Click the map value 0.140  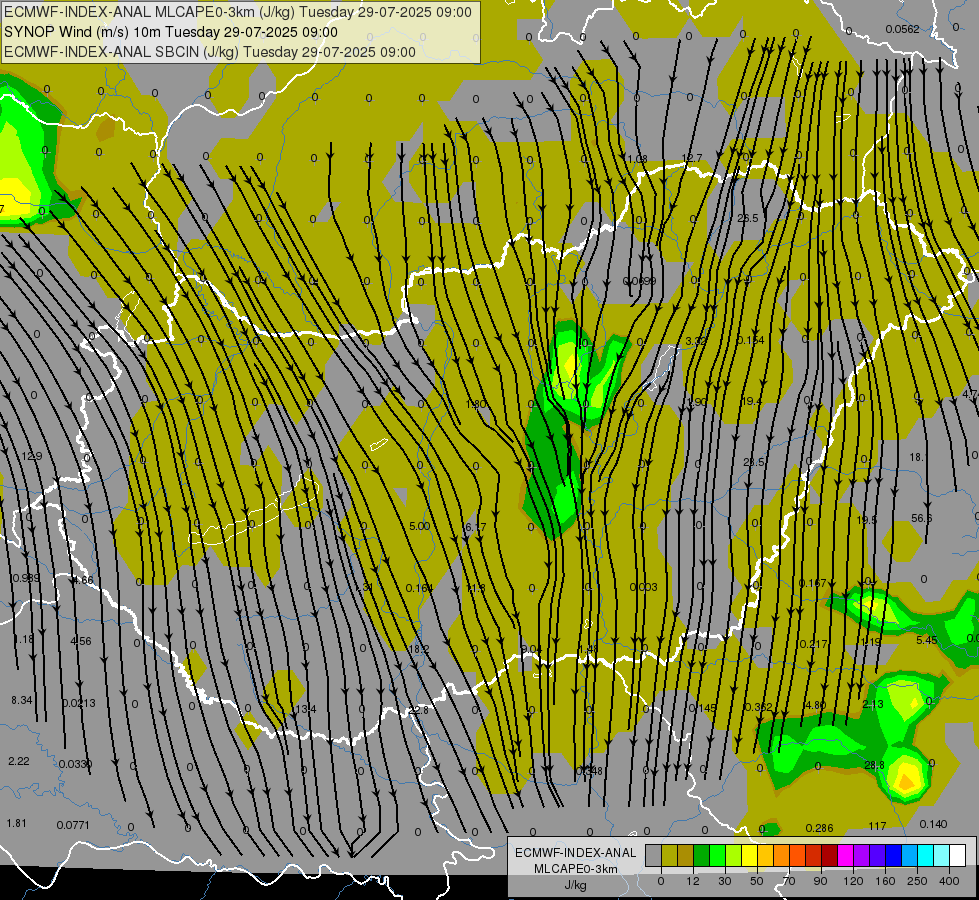(x=933, y=824)
